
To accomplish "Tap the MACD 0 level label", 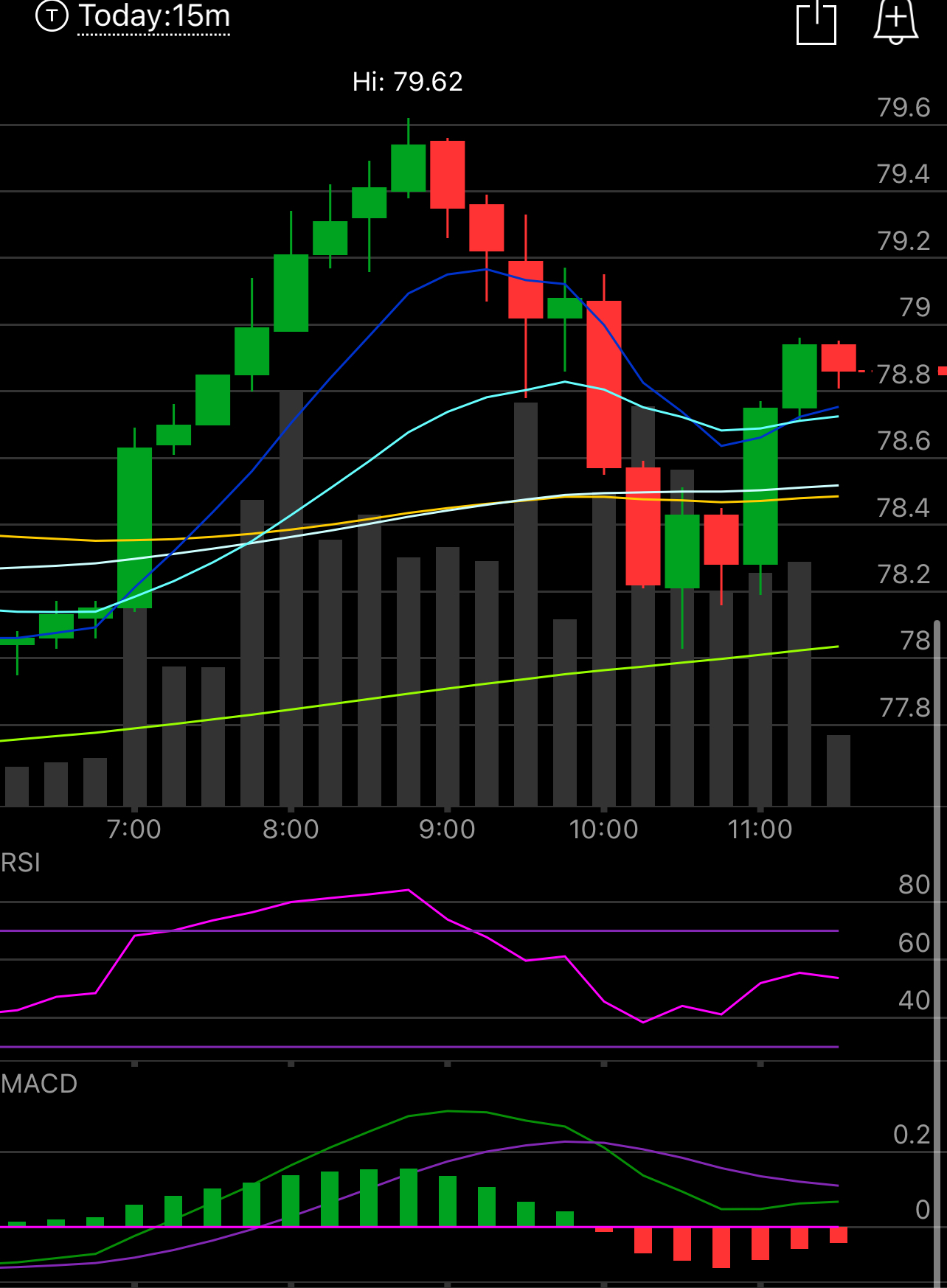I will [923, 1210].
